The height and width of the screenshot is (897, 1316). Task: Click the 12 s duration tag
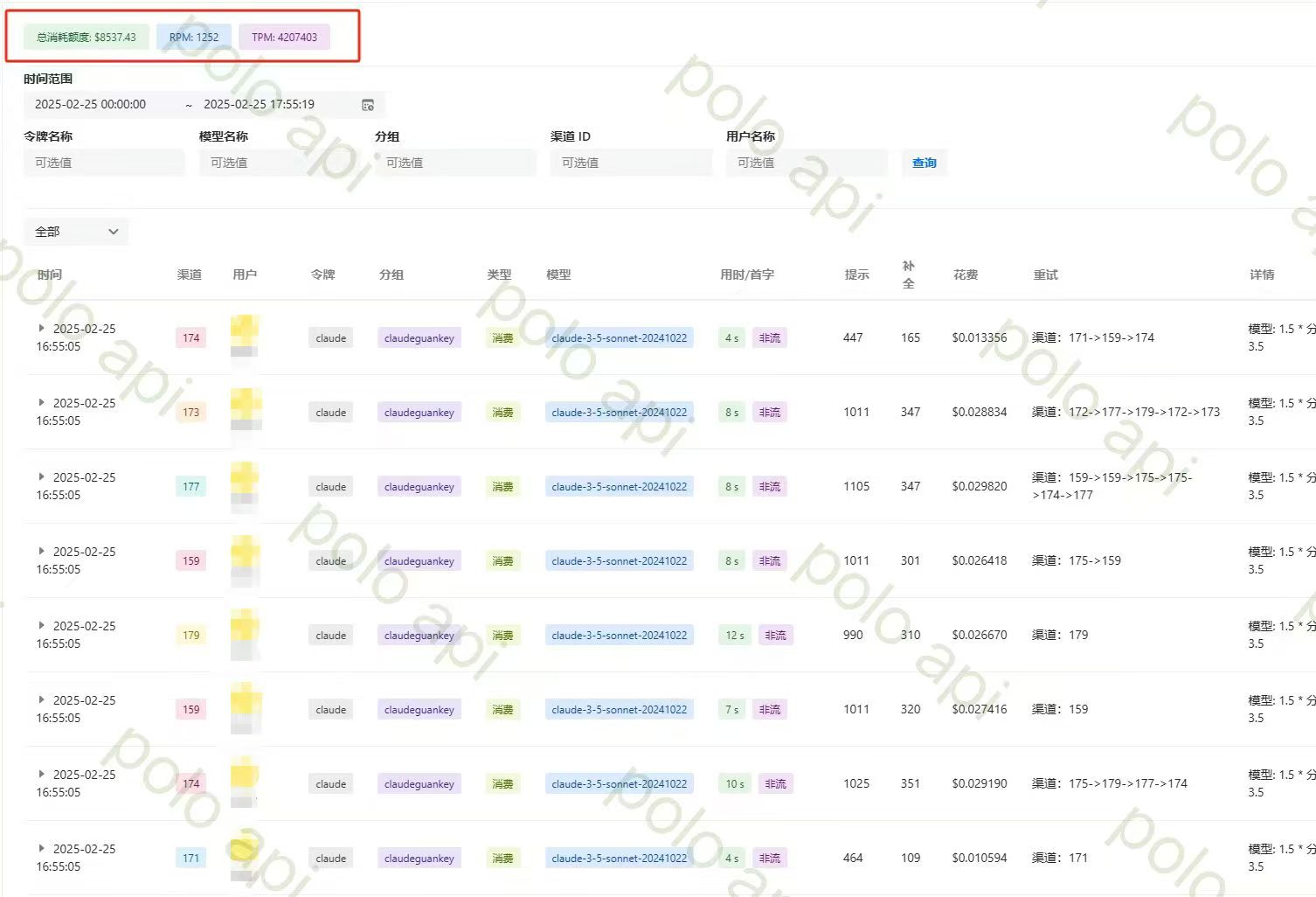(735, 636)
